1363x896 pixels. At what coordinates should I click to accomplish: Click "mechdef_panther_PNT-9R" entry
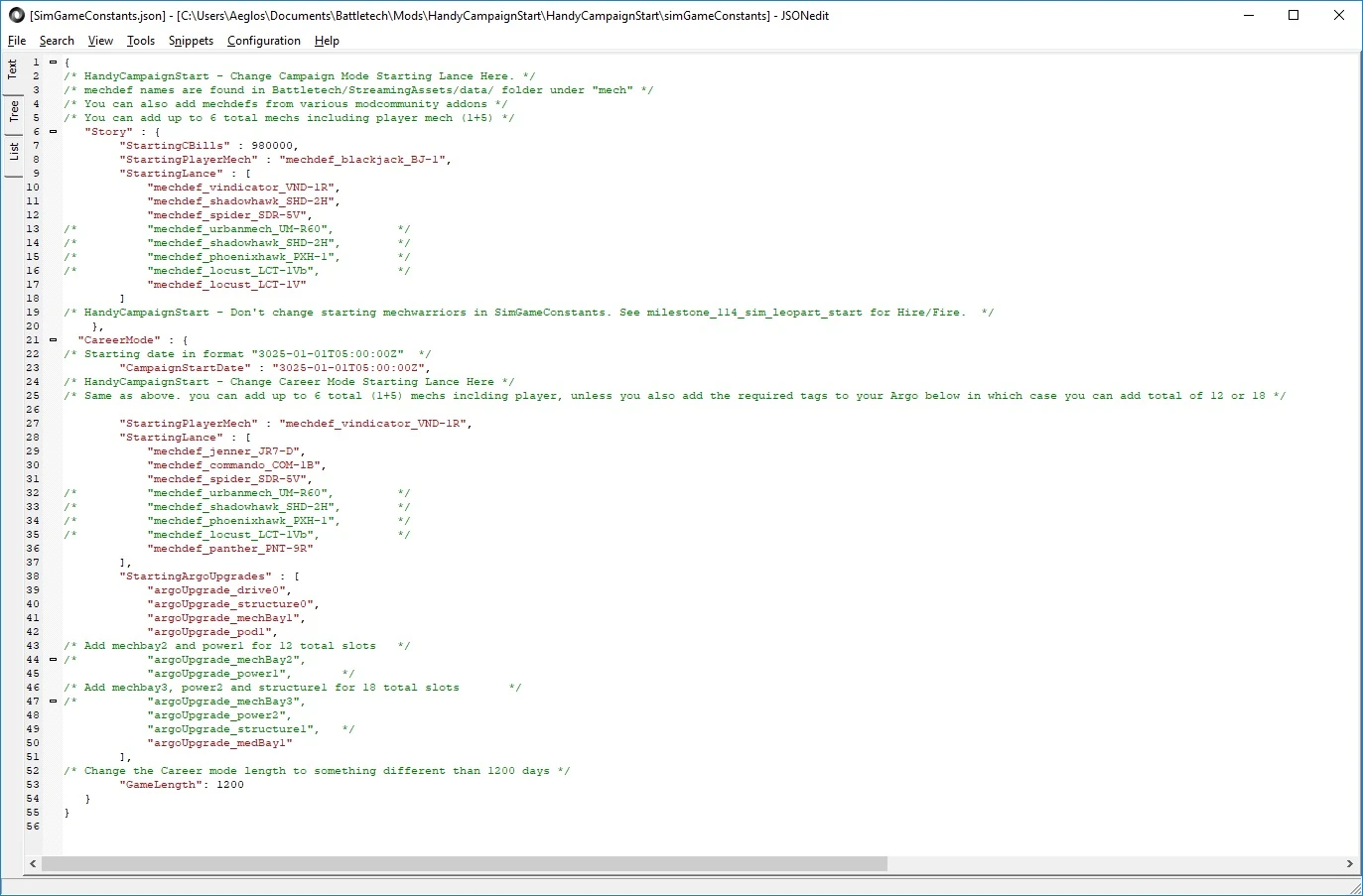[x=230, y=548]
